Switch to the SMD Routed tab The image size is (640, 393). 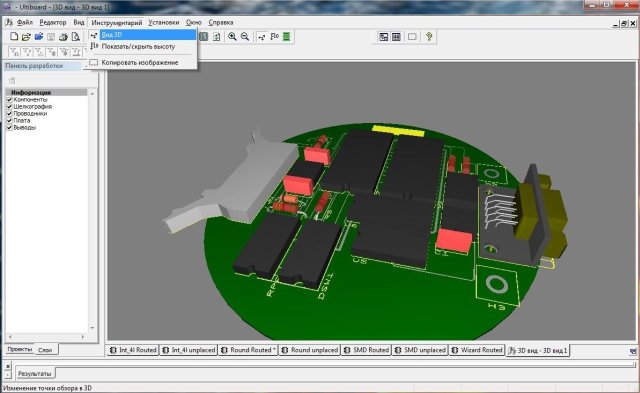coord(366,350)
